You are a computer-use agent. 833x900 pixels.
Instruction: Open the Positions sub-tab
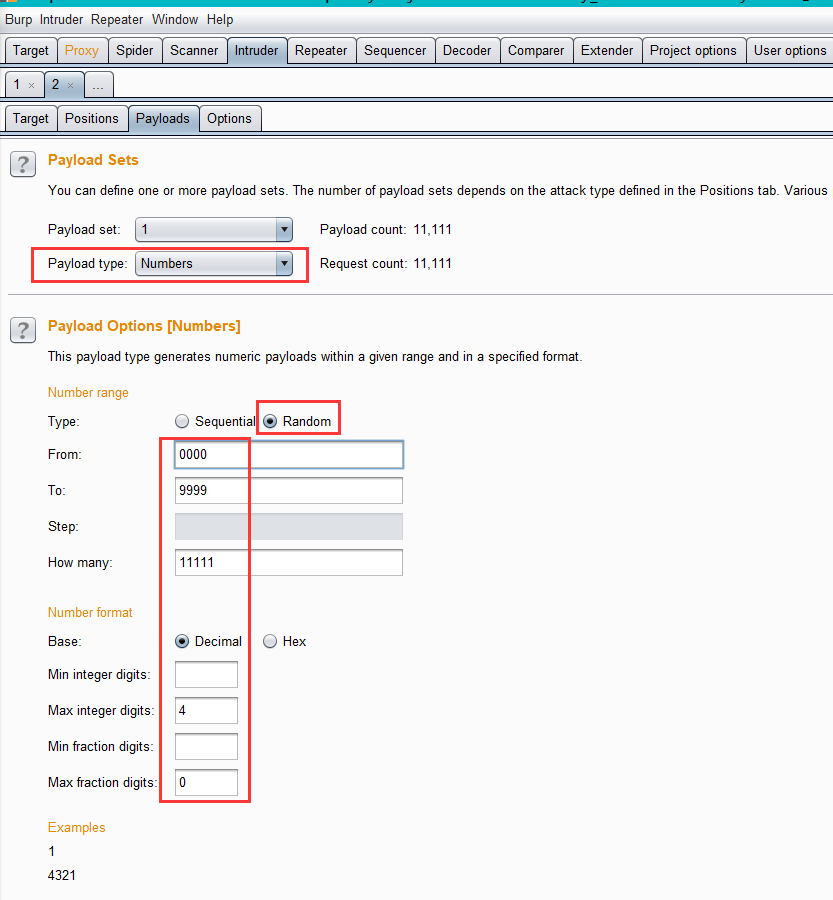pyautogui.click(x=92, y=118)
